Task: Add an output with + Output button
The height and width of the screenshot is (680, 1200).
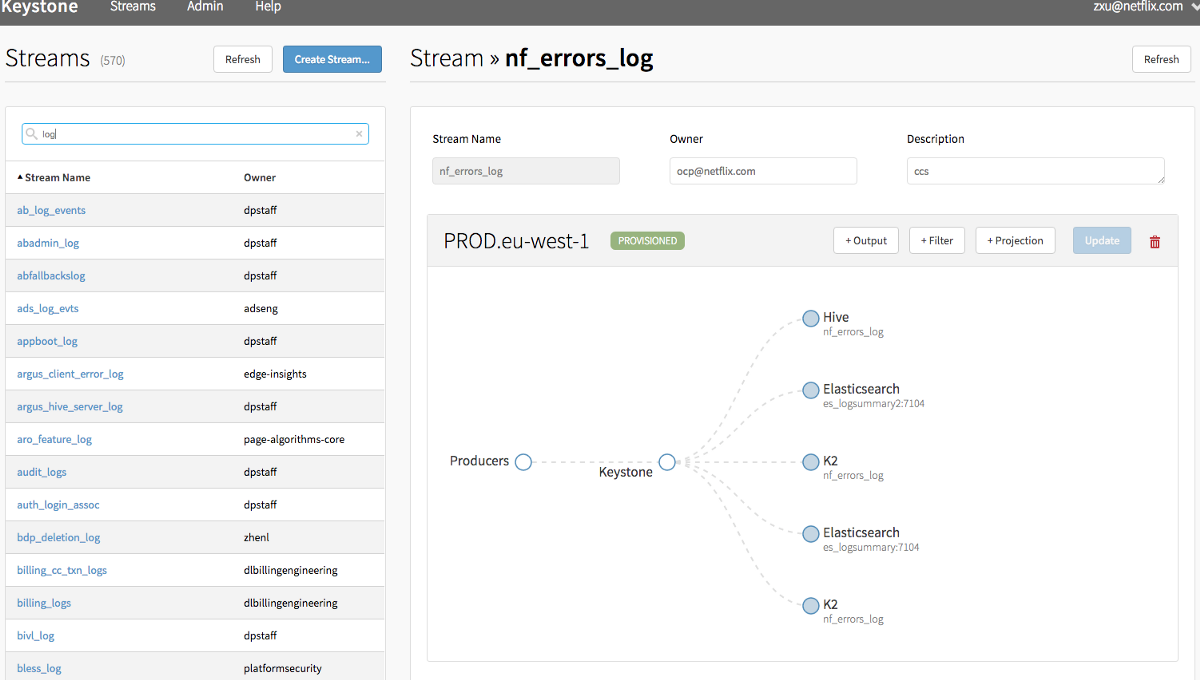Action: tap(866, 241)
